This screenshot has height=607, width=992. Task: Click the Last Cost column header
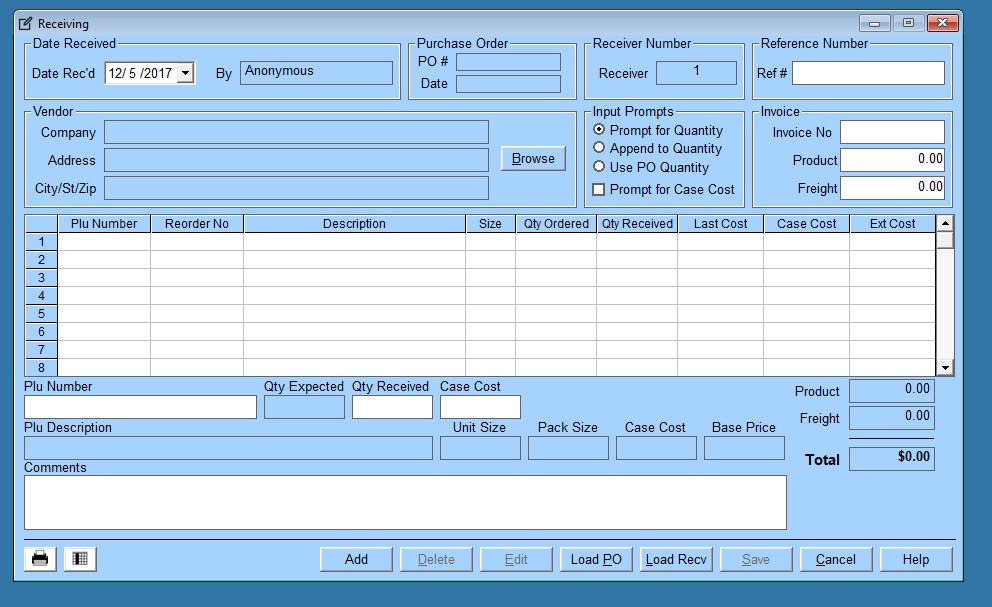[721, 223]
